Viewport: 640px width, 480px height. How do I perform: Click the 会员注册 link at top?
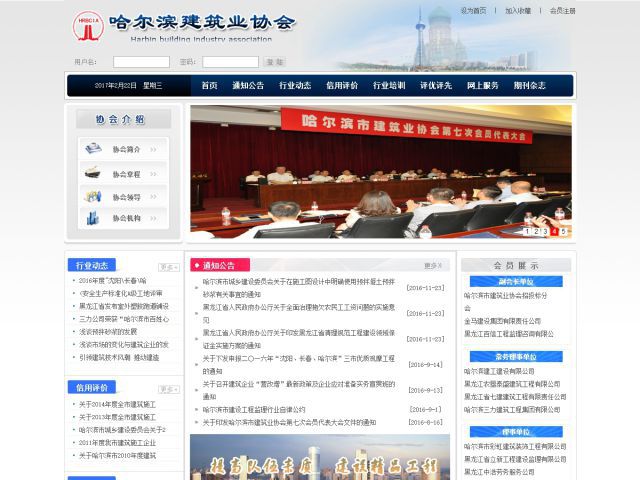coord(563,10)
